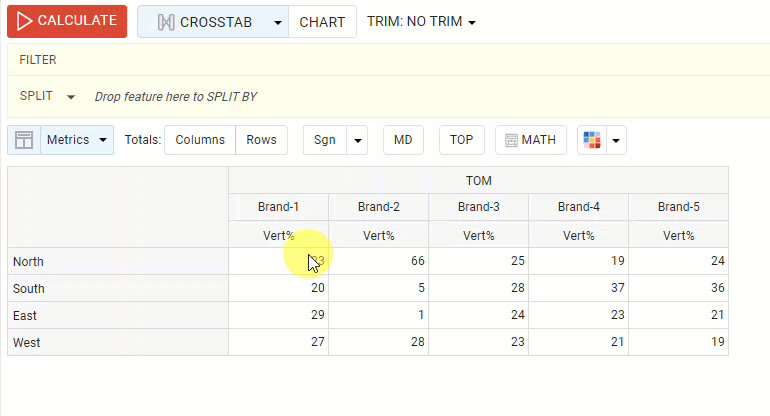Expand the SPLIT dropdown arrow
Viewport: 770px width, 416px height.
(x=71, y=97)
